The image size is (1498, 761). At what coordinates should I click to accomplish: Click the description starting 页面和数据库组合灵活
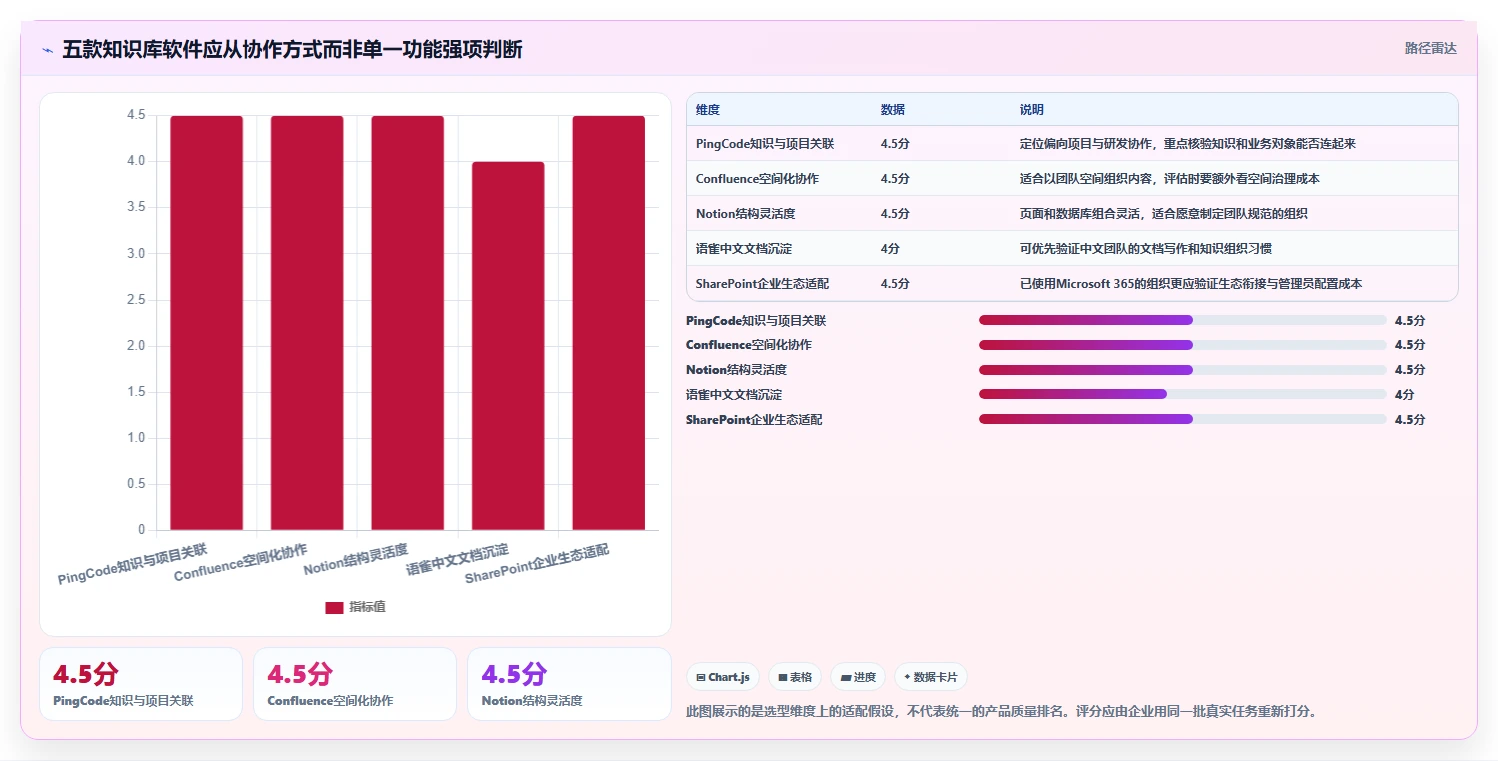click(x=1164, y=214)
